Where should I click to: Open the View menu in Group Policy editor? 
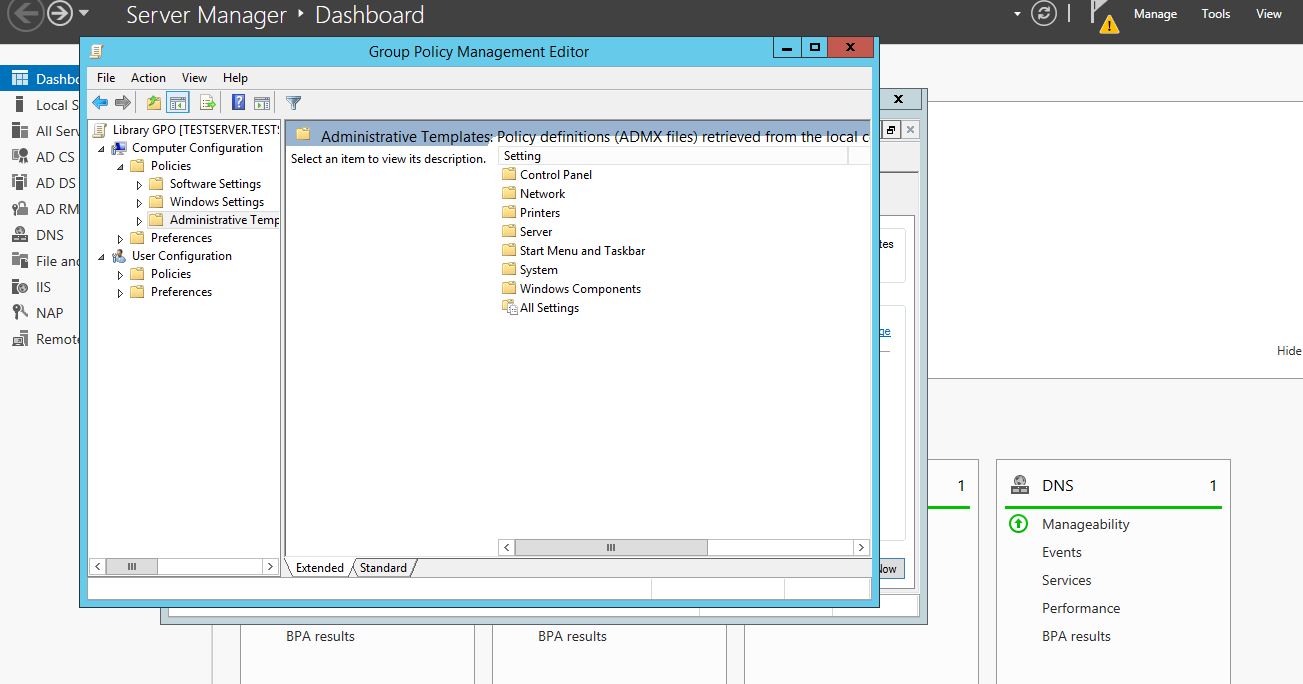click(x=194, y=78)
